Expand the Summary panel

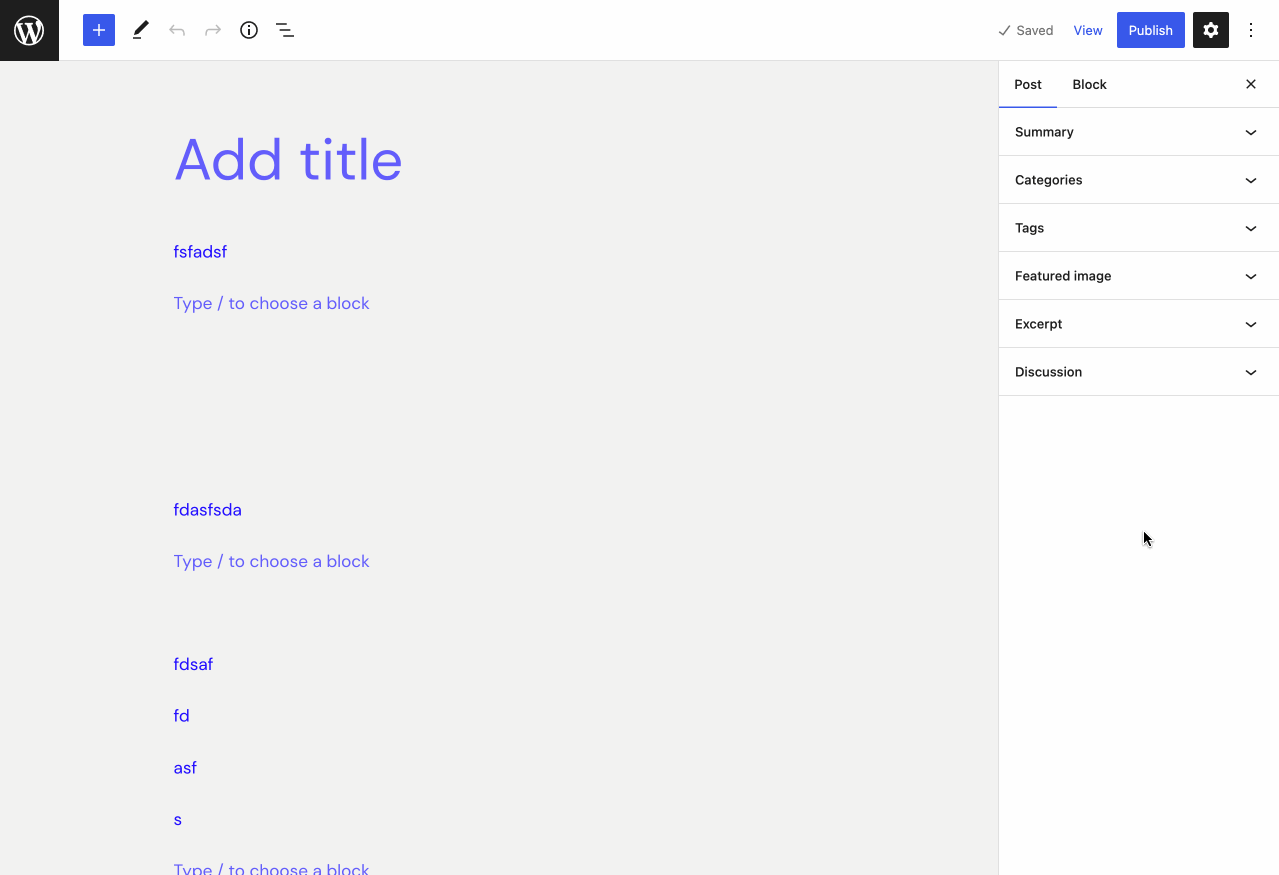1139,132
